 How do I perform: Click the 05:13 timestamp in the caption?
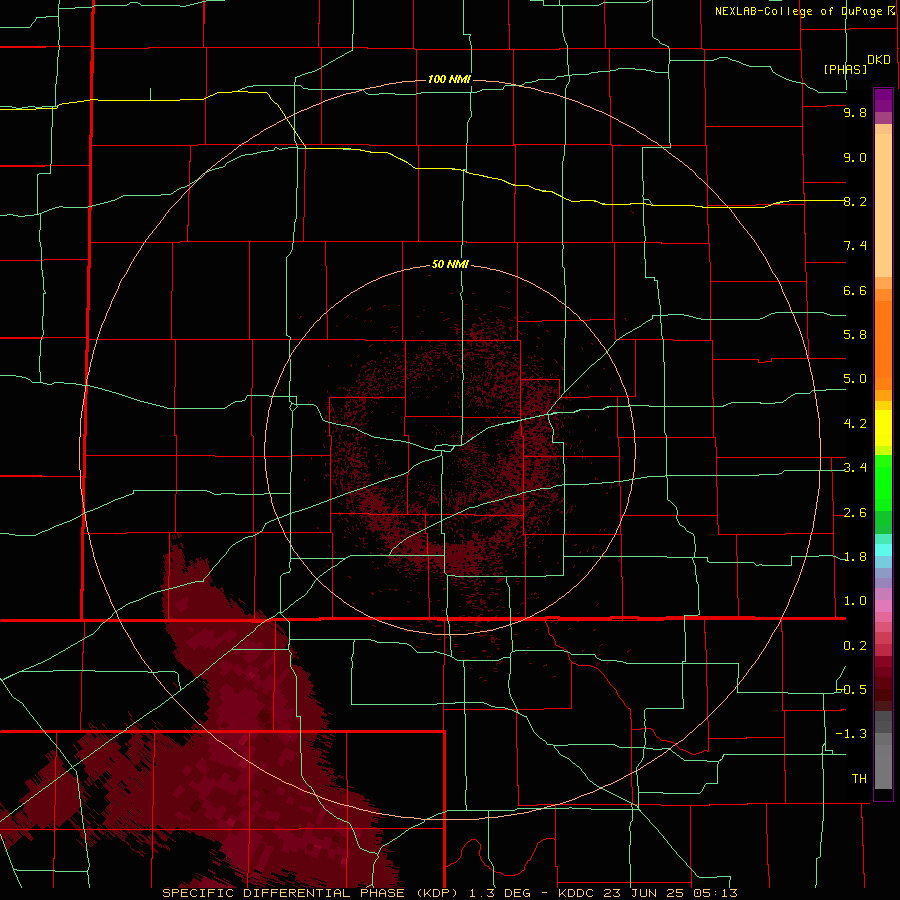pyautogui.click(x=715, y=893)
